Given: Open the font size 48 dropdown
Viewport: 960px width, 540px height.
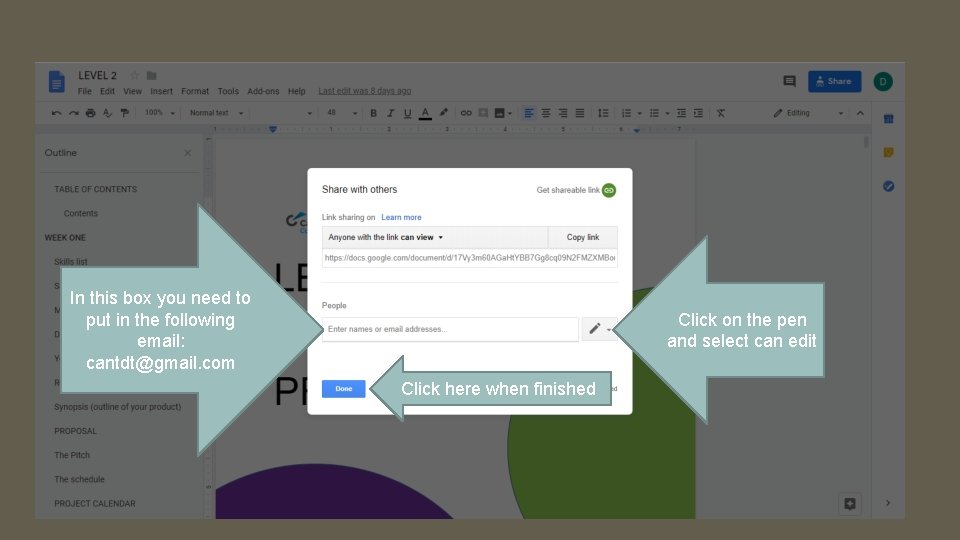Looking at the screenshot, I should [342, 113].
